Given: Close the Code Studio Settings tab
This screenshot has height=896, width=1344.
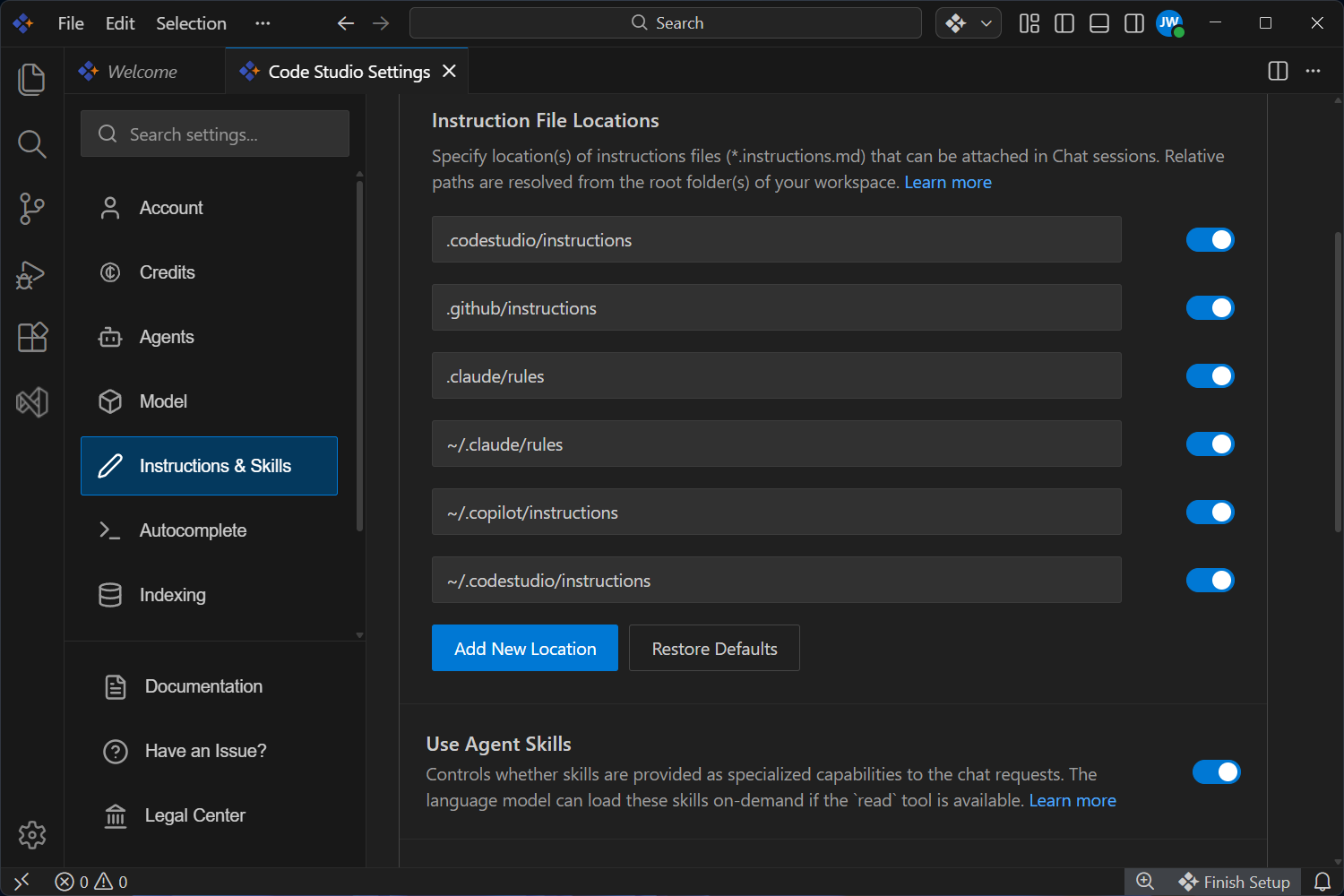Looking at the screenshot, I should [x=449, y=71].
